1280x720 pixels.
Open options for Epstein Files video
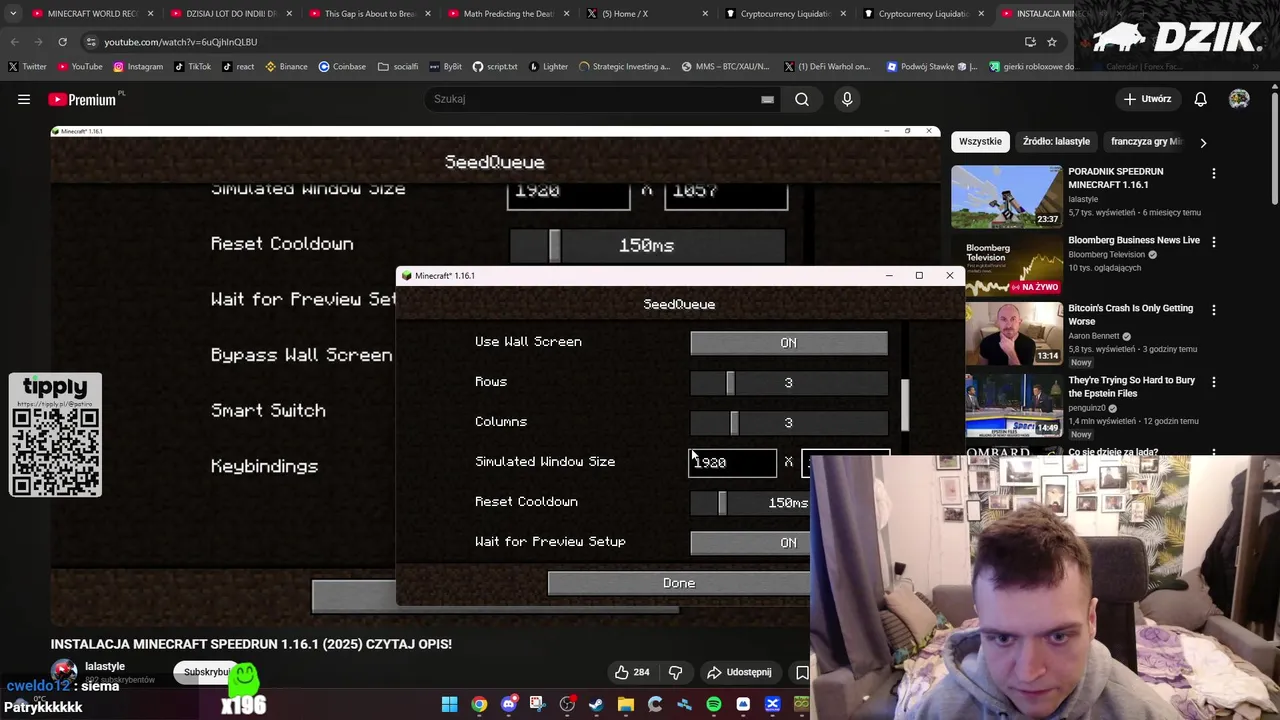pos(1213,382)
